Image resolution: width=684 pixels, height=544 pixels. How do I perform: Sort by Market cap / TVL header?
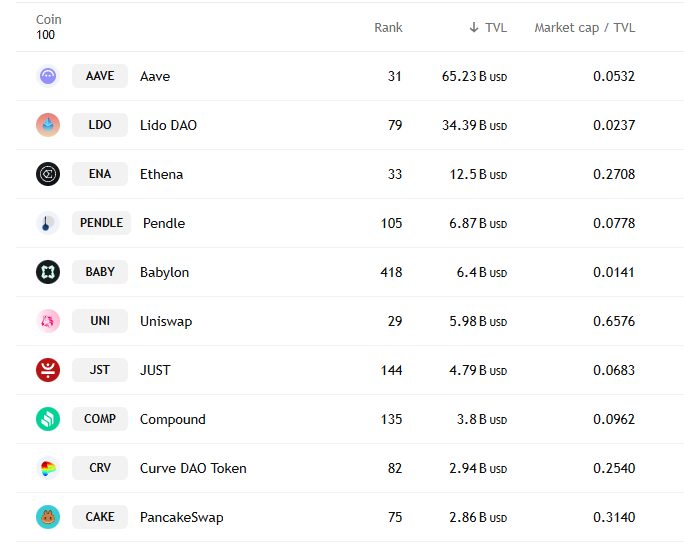click(584, 27)
